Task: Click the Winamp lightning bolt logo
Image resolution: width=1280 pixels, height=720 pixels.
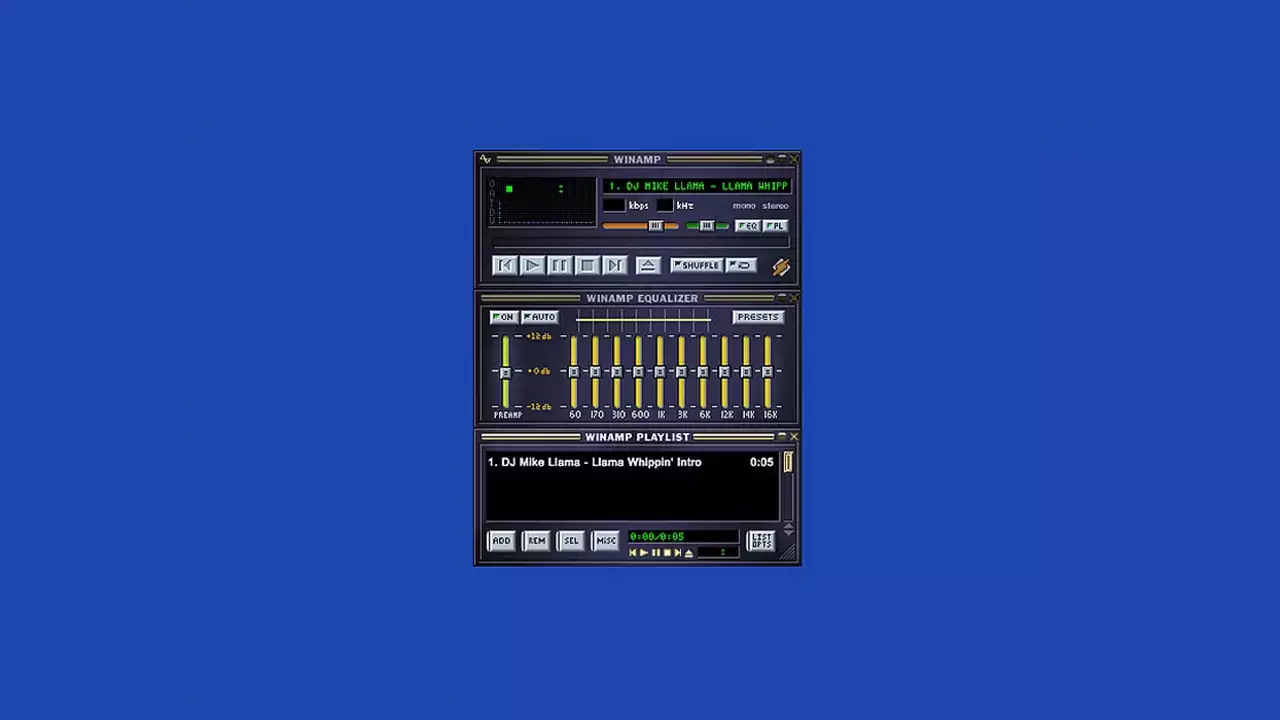Action: pyautogui.click(x=781, y=267)
